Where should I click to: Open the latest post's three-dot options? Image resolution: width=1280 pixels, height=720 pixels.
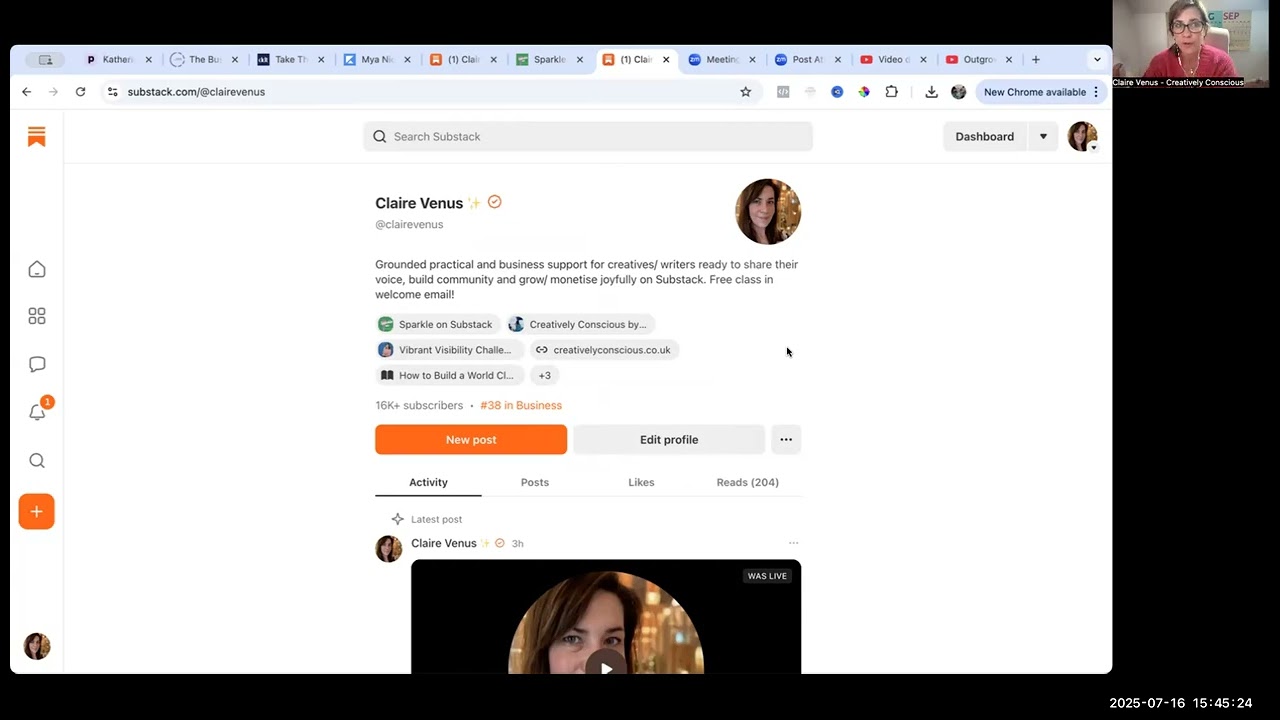click(x=793, y=544)
